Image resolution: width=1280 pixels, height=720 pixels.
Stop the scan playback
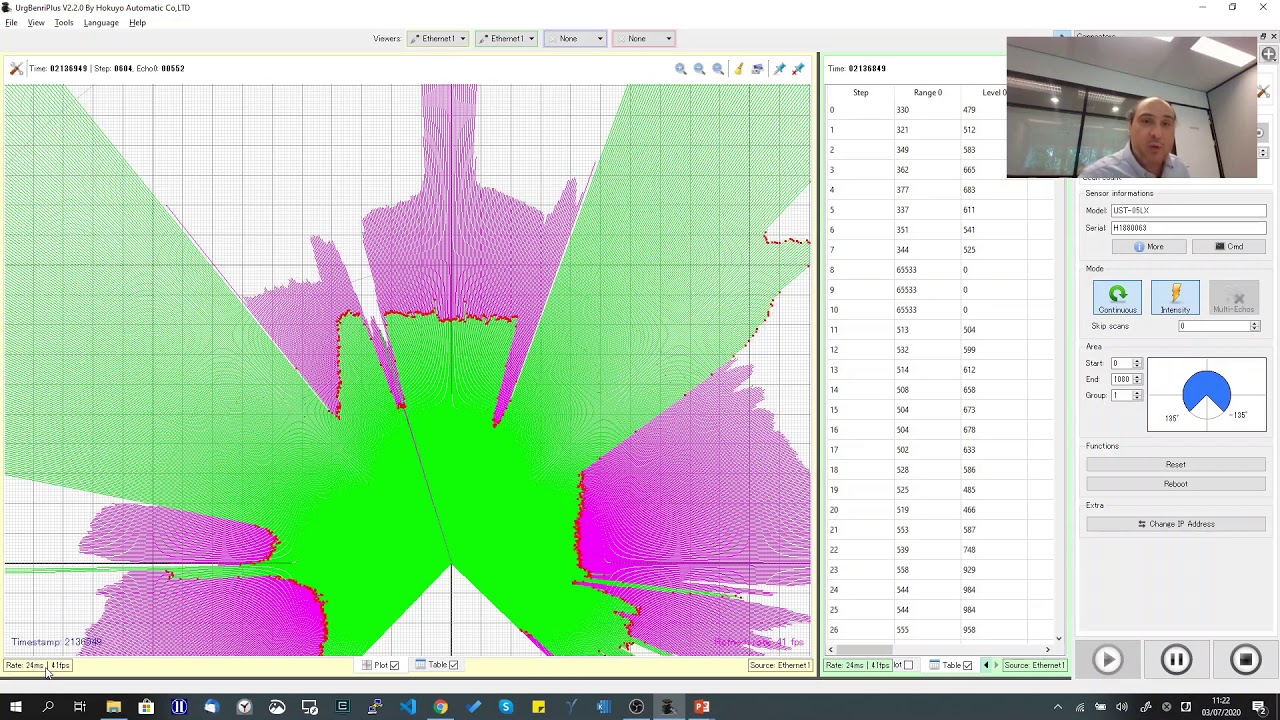click(x=1245, y=659)
